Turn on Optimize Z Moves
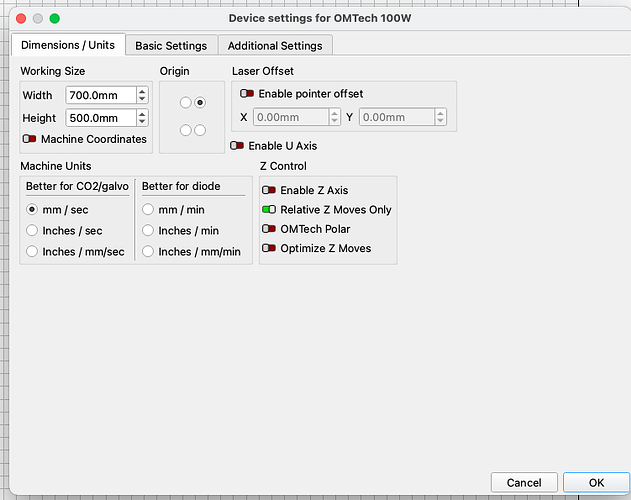The image size is (631, 500). tap(269, 248)
